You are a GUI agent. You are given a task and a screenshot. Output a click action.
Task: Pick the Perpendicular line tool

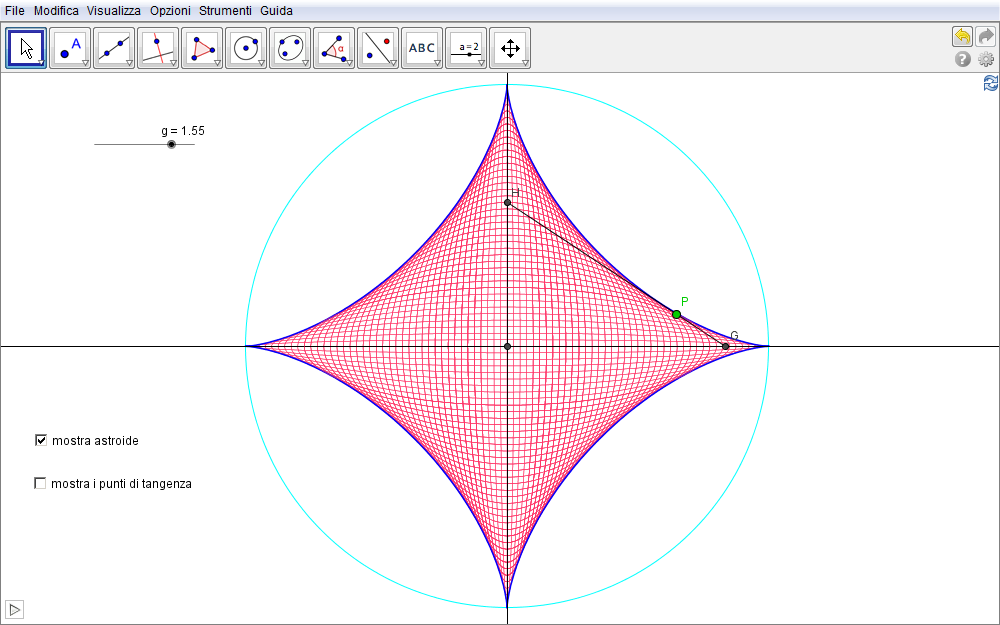pyautogui.click(x=158, y=48)
